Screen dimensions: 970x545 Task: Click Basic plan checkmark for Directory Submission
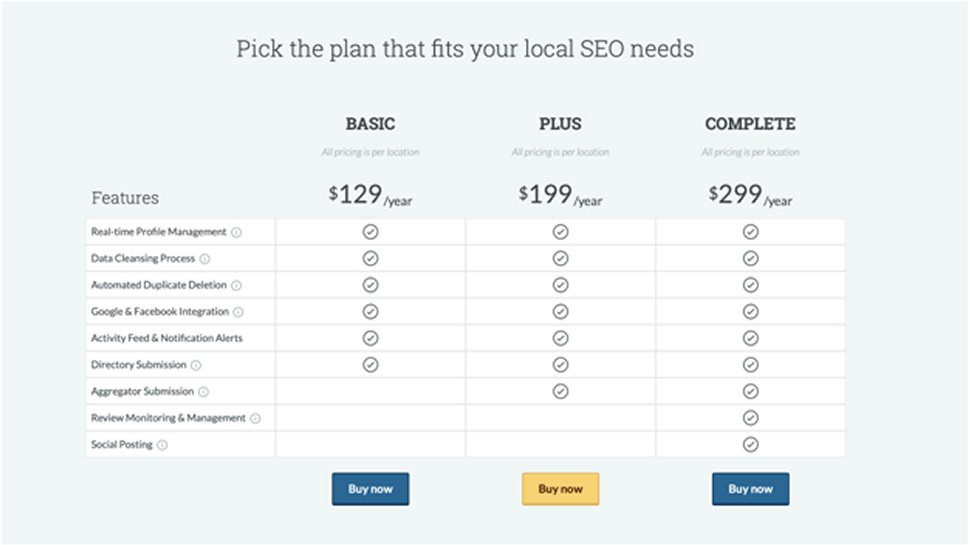[371, 365]
